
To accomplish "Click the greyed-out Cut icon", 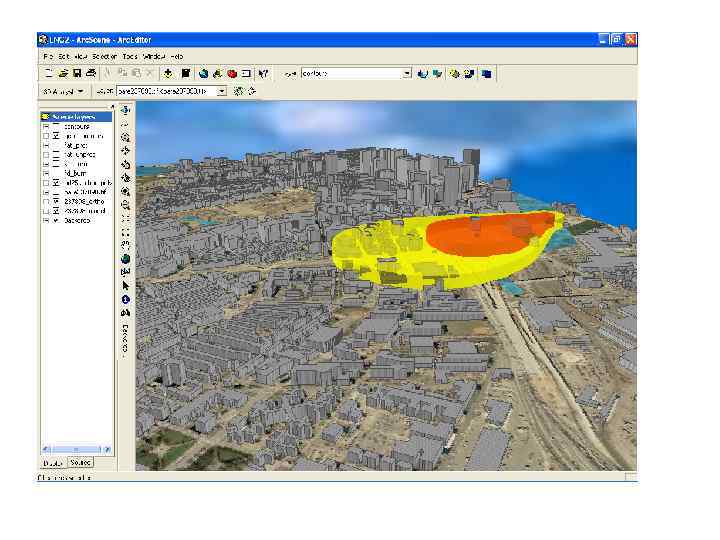I will [108, 73].
